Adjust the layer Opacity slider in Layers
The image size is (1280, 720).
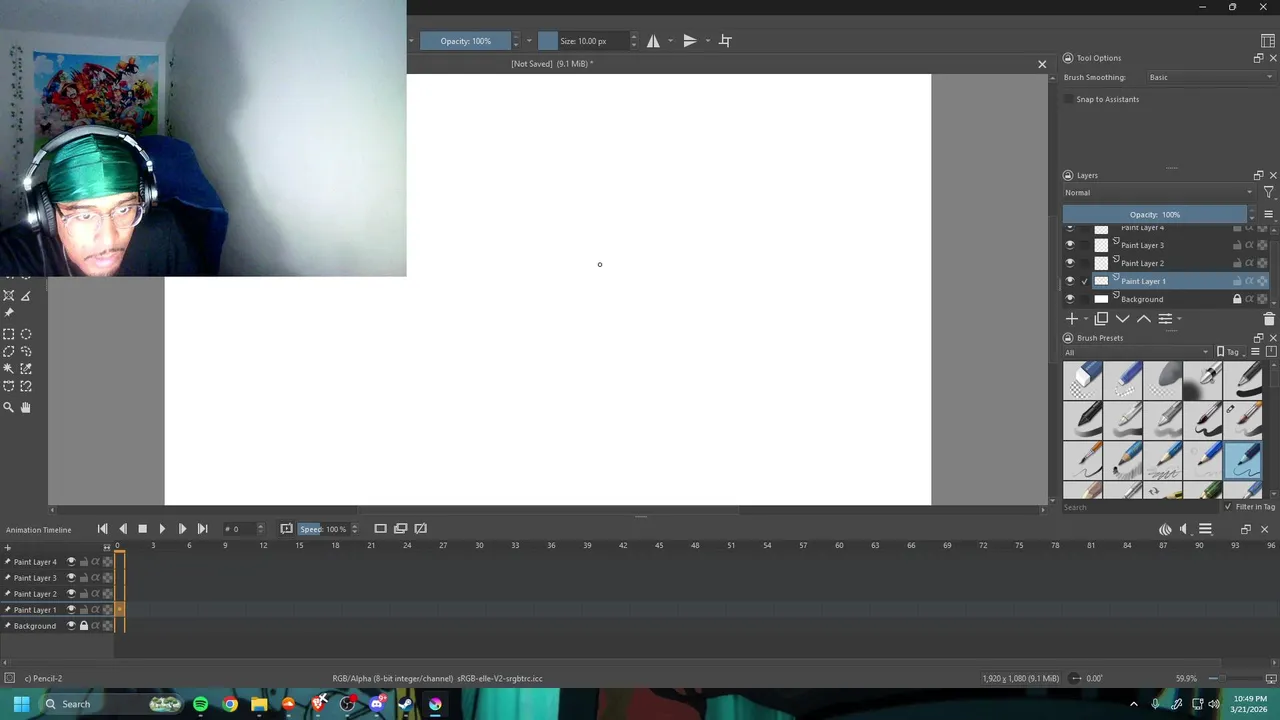click(x=1155, y=215)
